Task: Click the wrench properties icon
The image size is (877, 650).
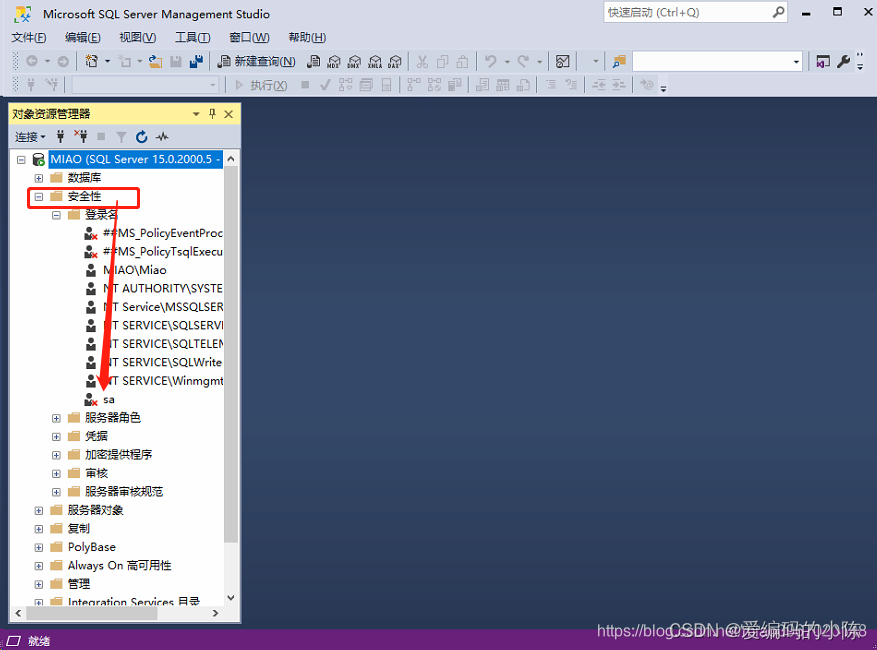Action: [x=843, y=62]
